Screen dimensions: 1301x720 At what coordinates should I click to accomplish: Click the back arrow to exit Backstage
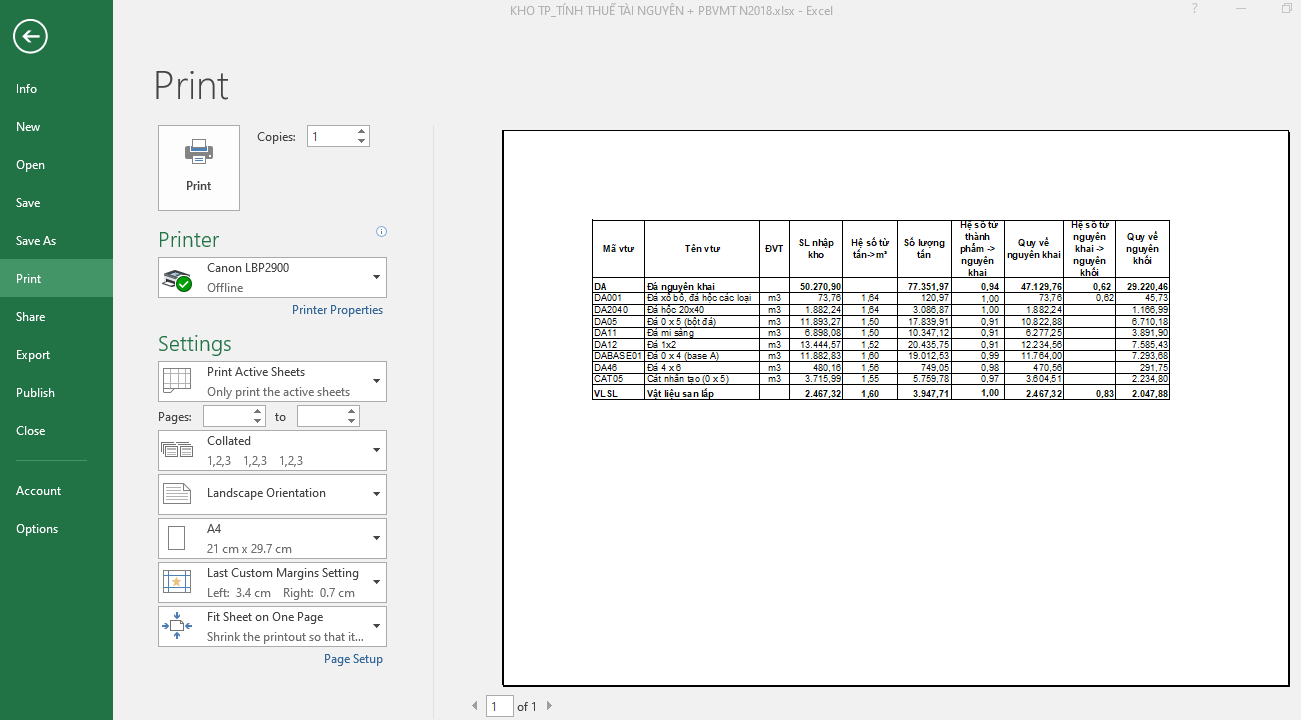pos(30,37)
